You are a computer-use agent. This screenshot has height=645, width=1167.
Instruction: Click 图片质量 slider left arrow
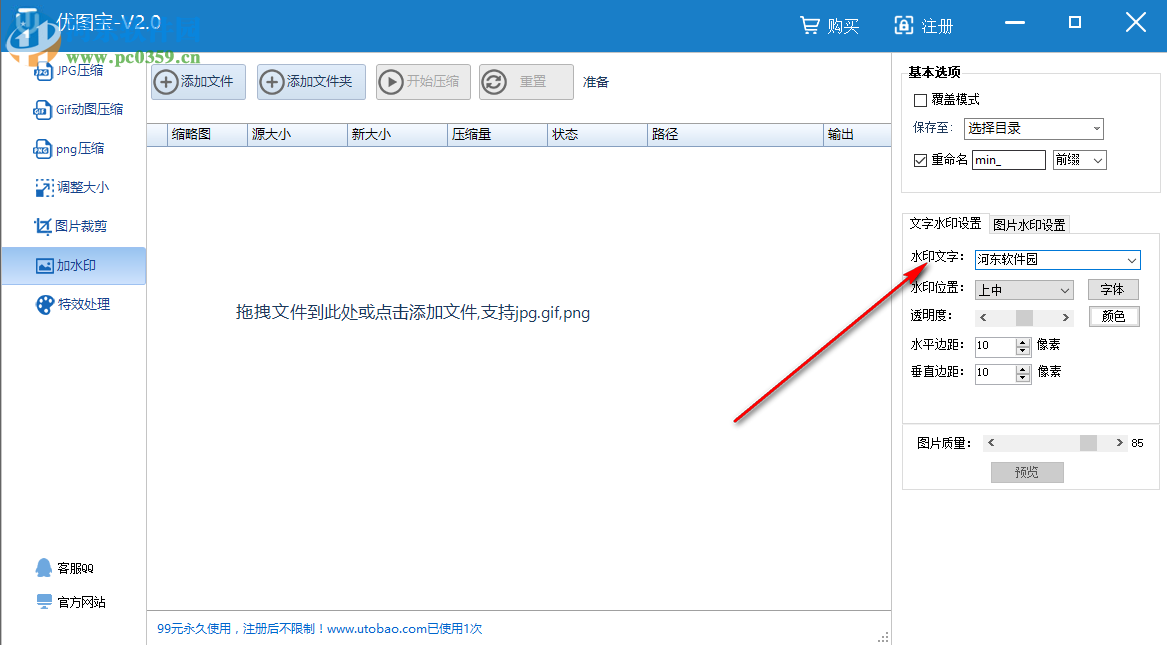coord(991,443)
